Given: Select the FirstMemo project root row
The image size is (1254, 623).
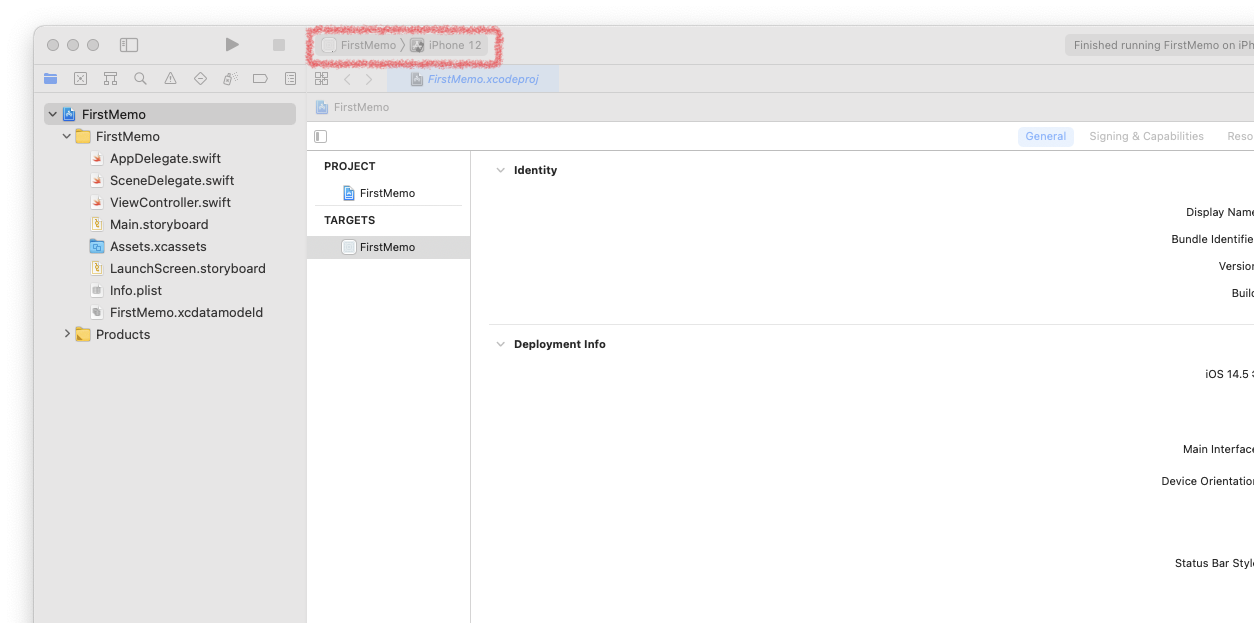Looking at the screenshot, I should click(170, 114).
